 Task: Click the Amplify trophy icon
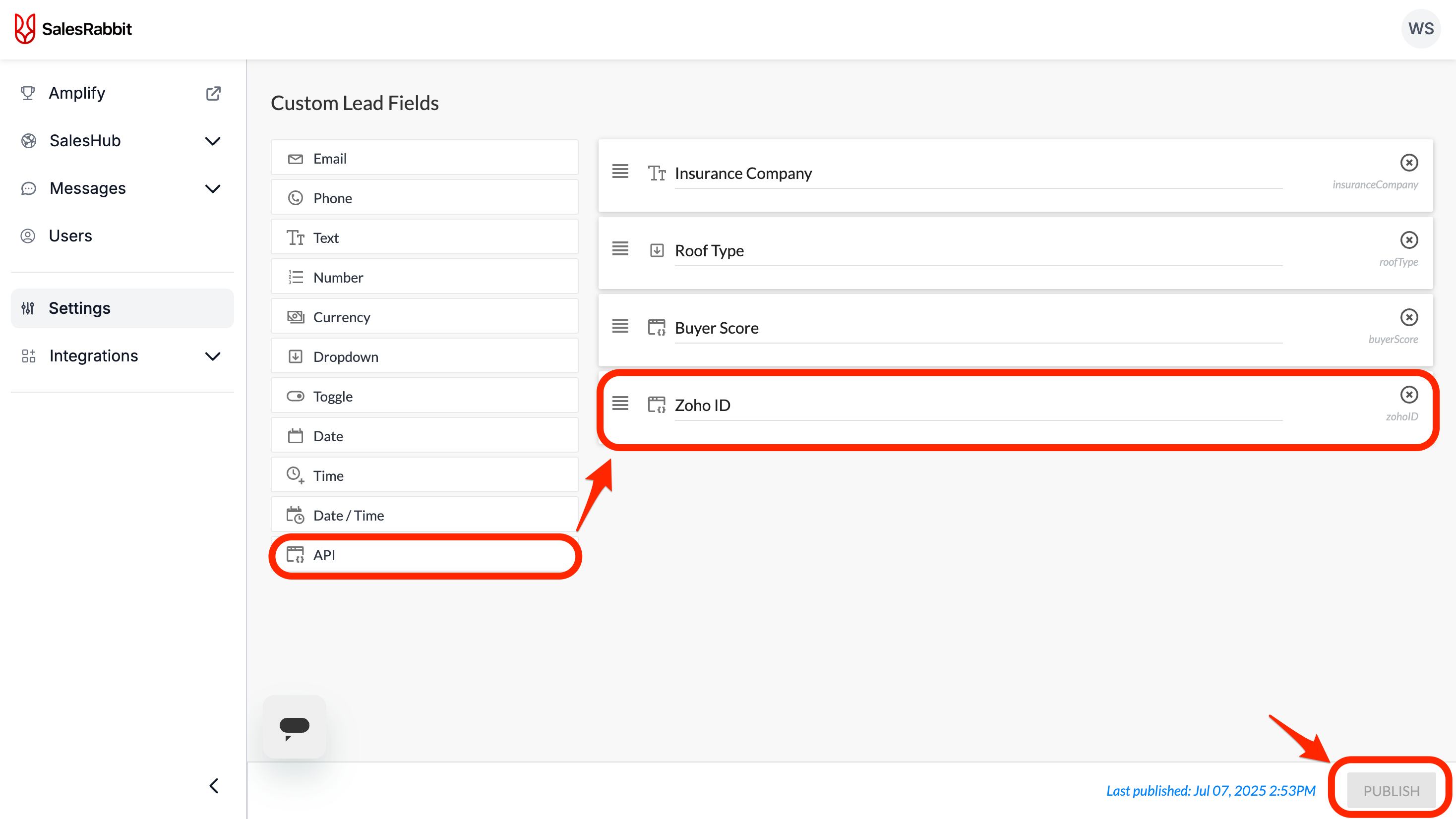(28, 93)
